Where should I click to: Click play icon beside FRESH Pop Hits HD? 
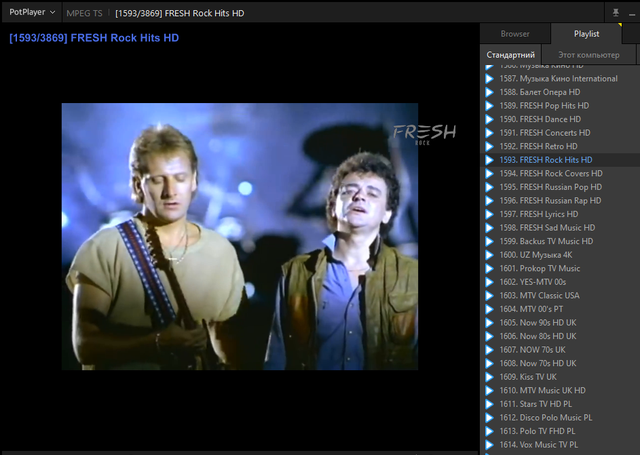click(x=489, y=106)
